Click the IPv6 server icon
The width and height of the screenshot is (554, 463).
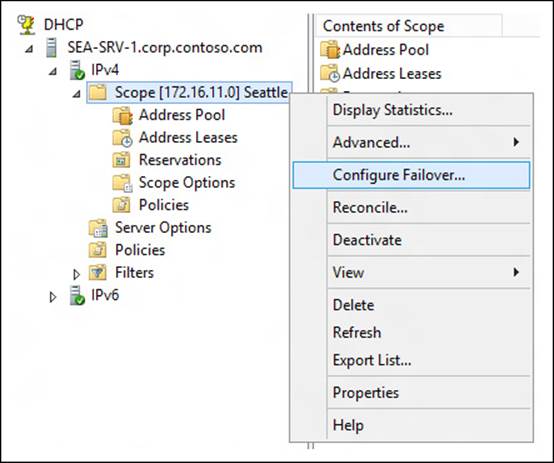click(77, 295)
